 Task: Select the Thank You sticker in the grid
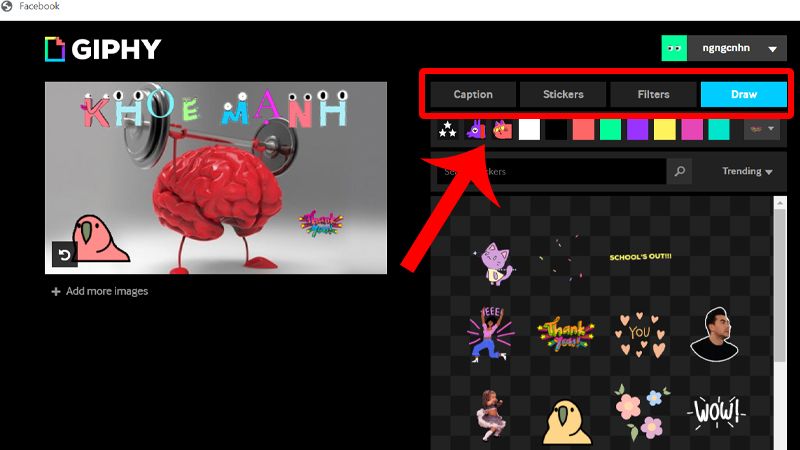[565, 334]
